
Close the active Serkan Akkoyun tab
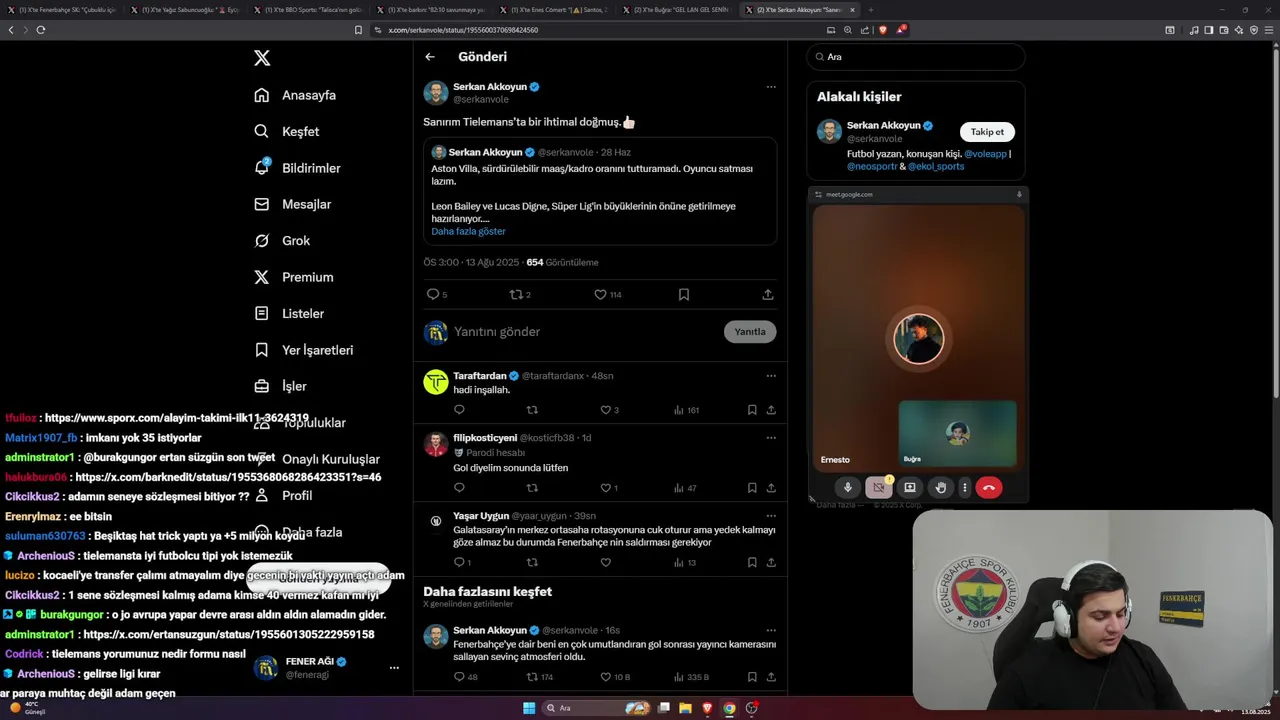(852, 10)
